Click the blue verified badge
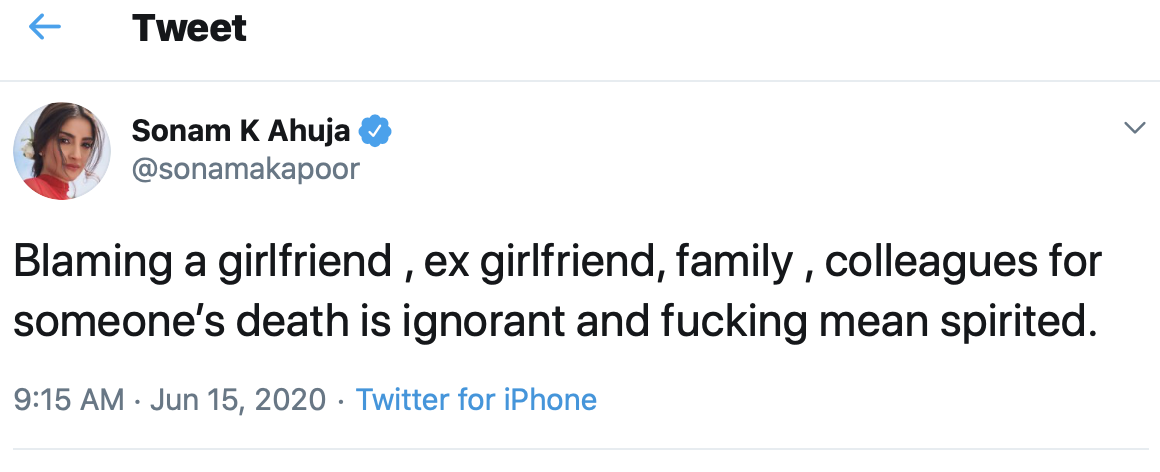 (375, 130)
